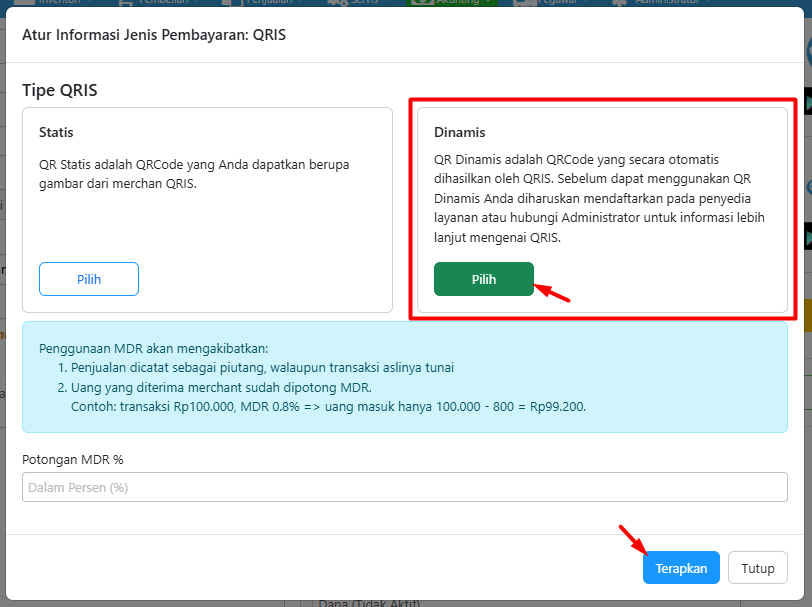
Task: Choose the Statis QRIS type via Pilih
Action: tap(89, 279)
